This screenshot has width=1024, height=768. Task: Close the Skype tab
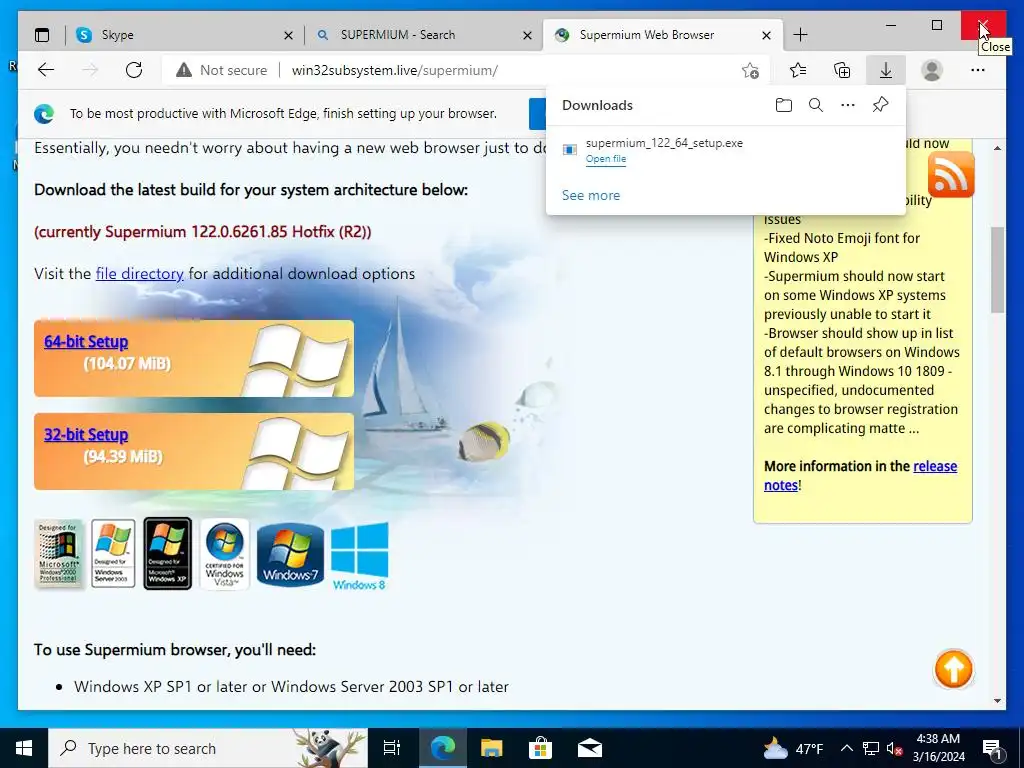(288, 35)
